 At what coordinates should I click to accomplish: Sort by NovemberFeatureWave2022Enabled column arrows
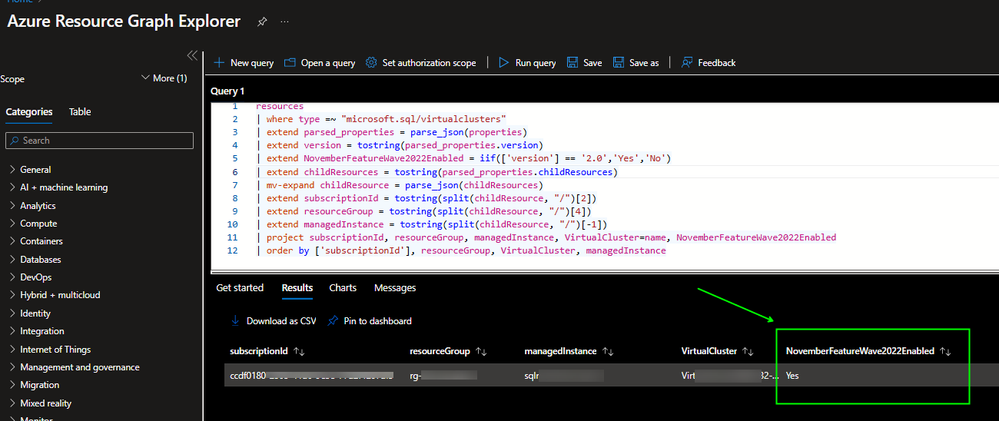(945, 352)
